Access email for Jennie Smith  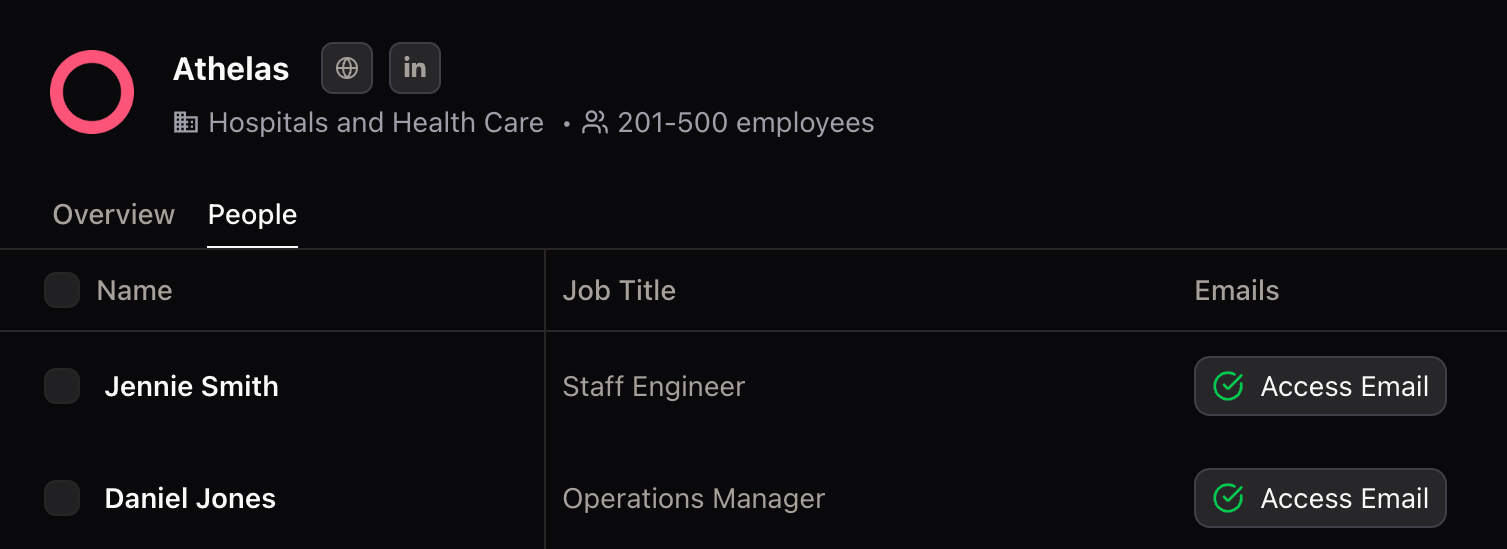(x=1320, y=386)
